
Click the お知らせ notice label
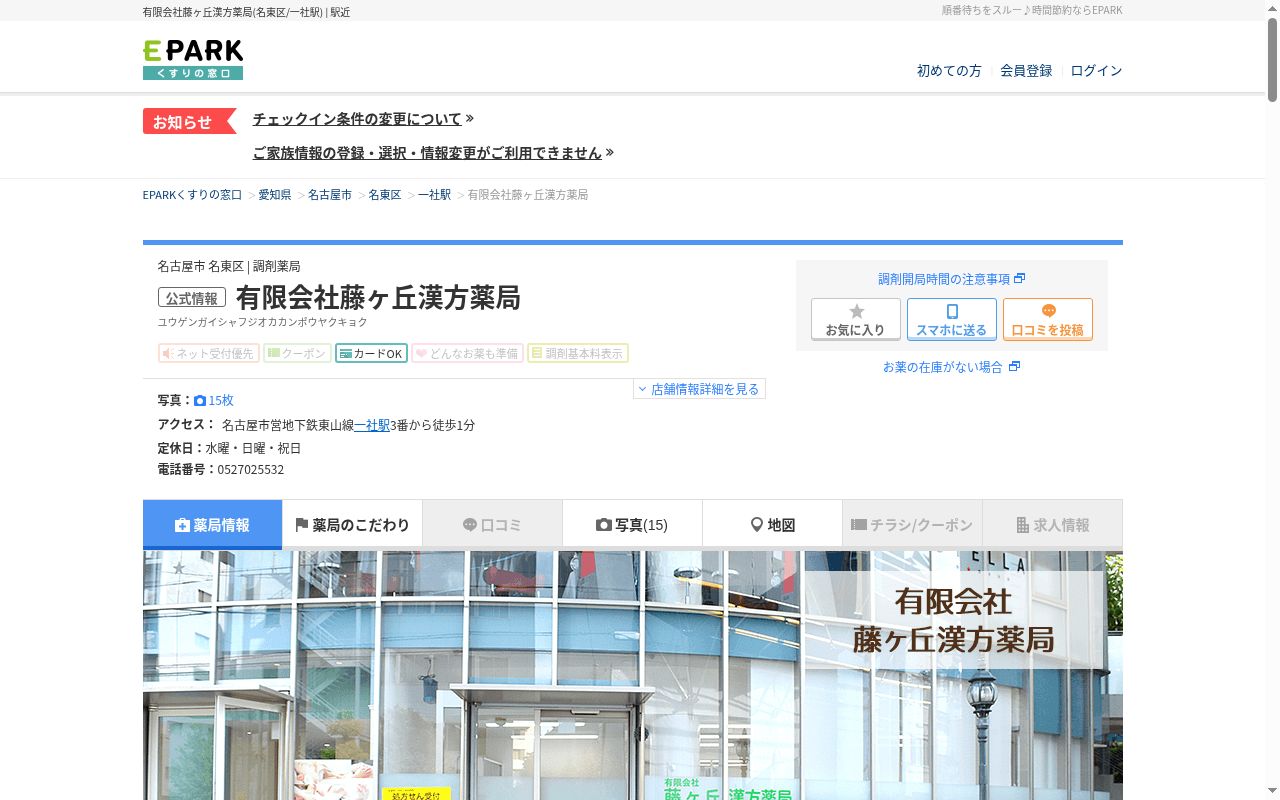click(190, 121)
